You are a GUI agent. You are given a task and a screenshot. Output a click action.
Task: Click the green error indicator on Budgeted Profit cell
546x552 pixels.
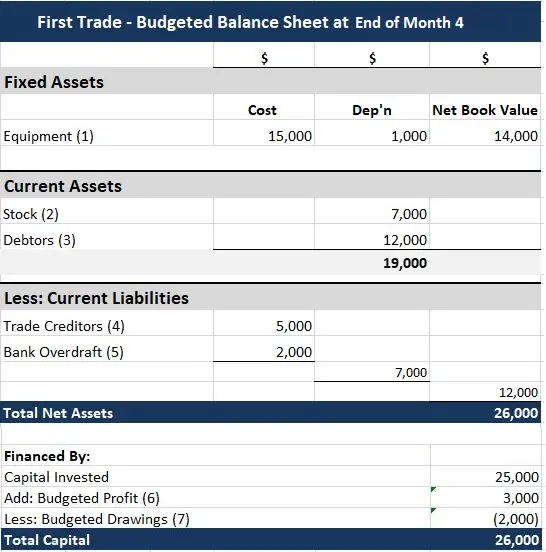tap(433, 489)
